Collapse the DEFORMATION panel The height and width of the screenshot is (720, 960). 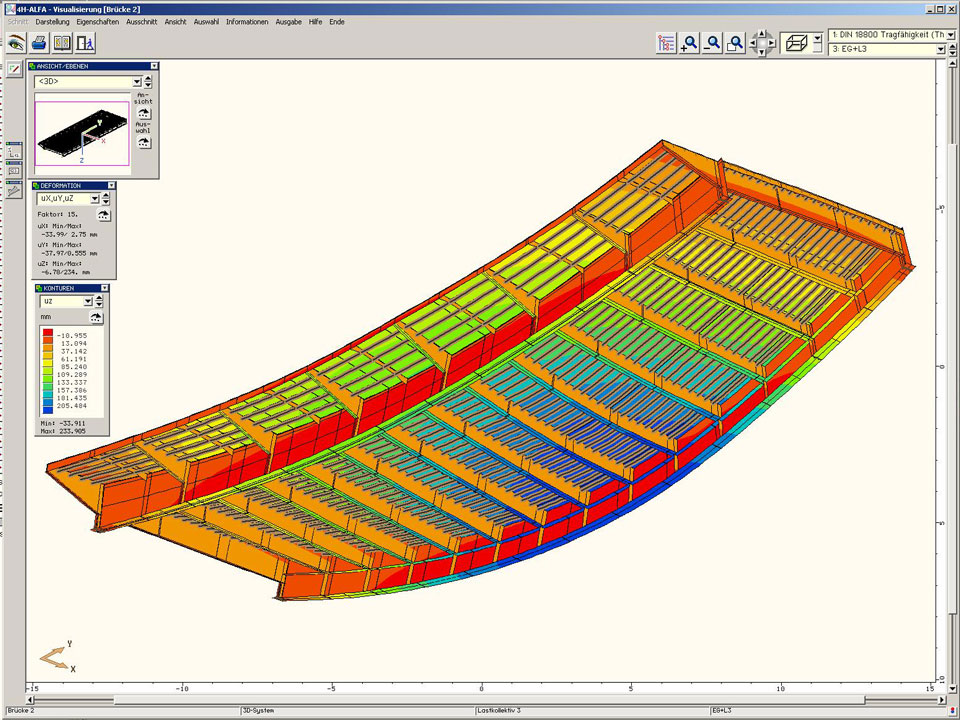point(111,185)
